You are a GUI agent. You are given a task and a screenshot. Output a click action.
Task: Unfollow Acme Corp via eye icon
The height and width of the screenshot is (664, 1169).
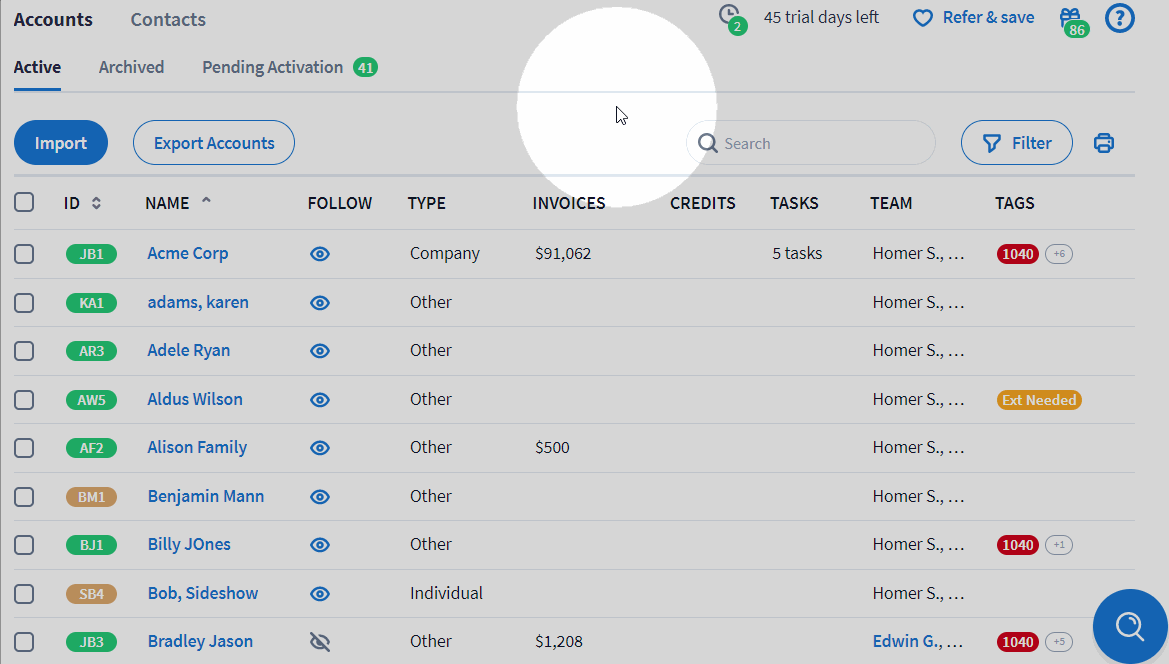[x=320, y=254]
